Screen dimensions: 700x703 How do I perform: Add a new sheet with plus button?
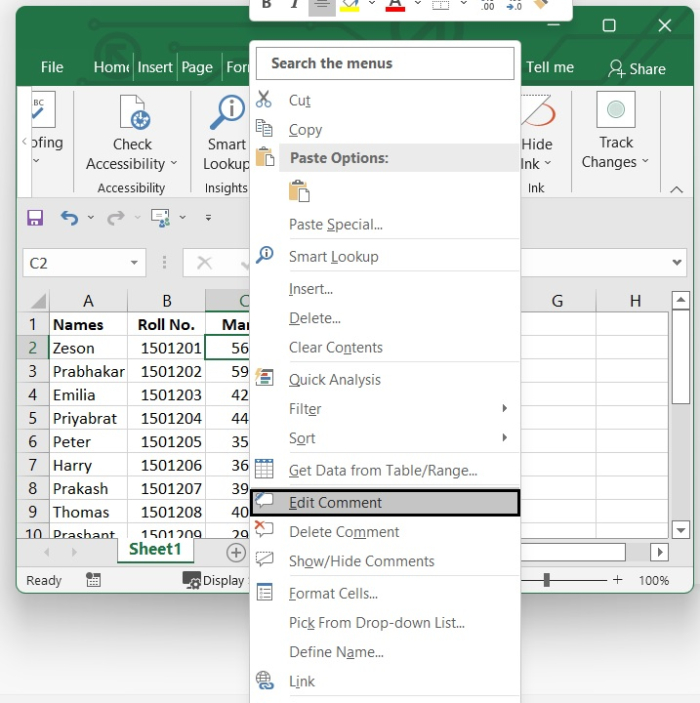click(236, 552)
